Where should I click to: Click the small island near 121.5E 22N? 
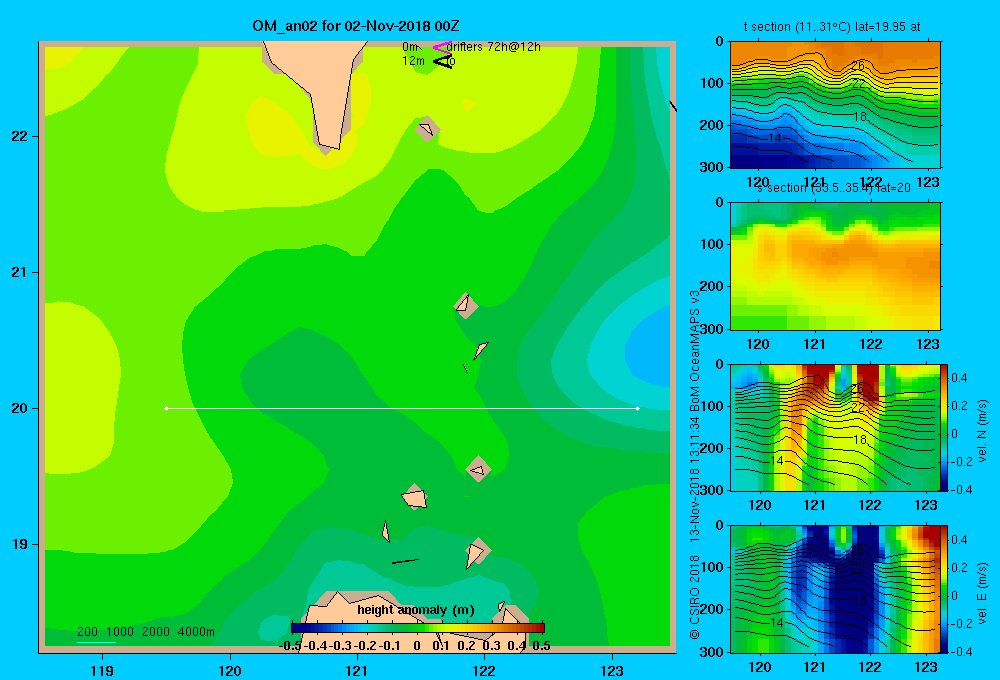427,129
